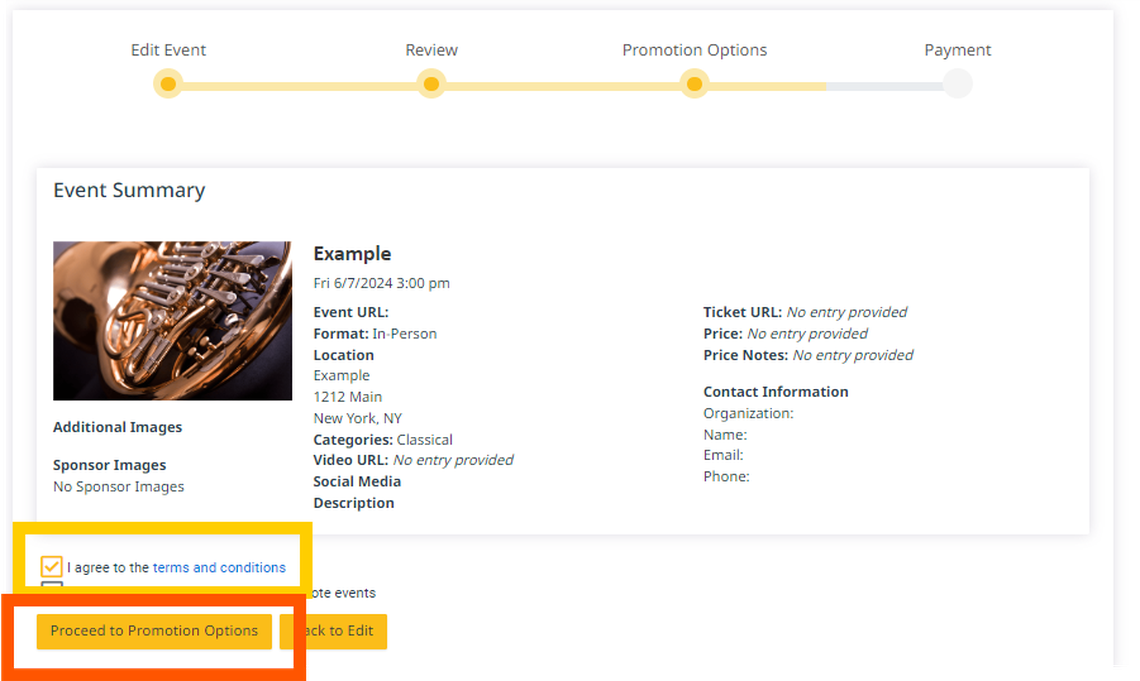
Task: Select the Promotion Options step circle
Action: 694,84
